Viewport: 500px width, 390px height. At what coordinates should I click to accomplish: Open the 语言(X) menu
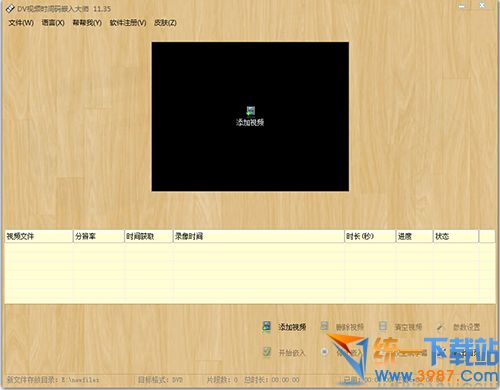[53, 23]
